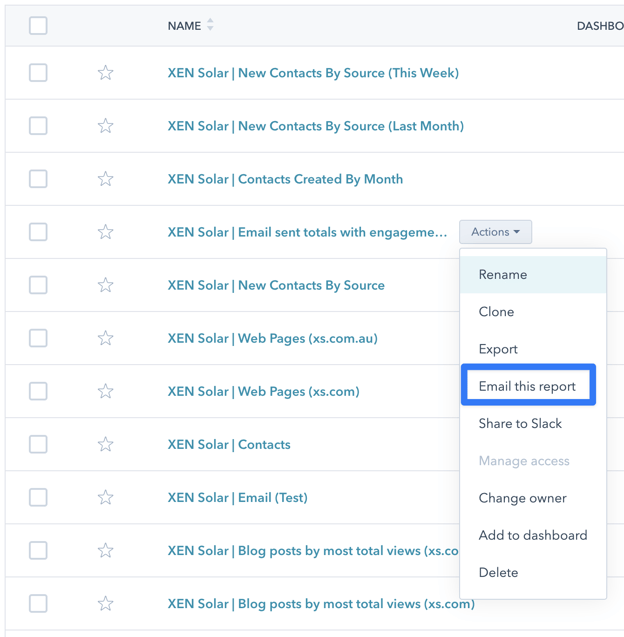Select checkbox for New Contacts By Source (Last Month)
Screen dimensions: 624x637
38,126
